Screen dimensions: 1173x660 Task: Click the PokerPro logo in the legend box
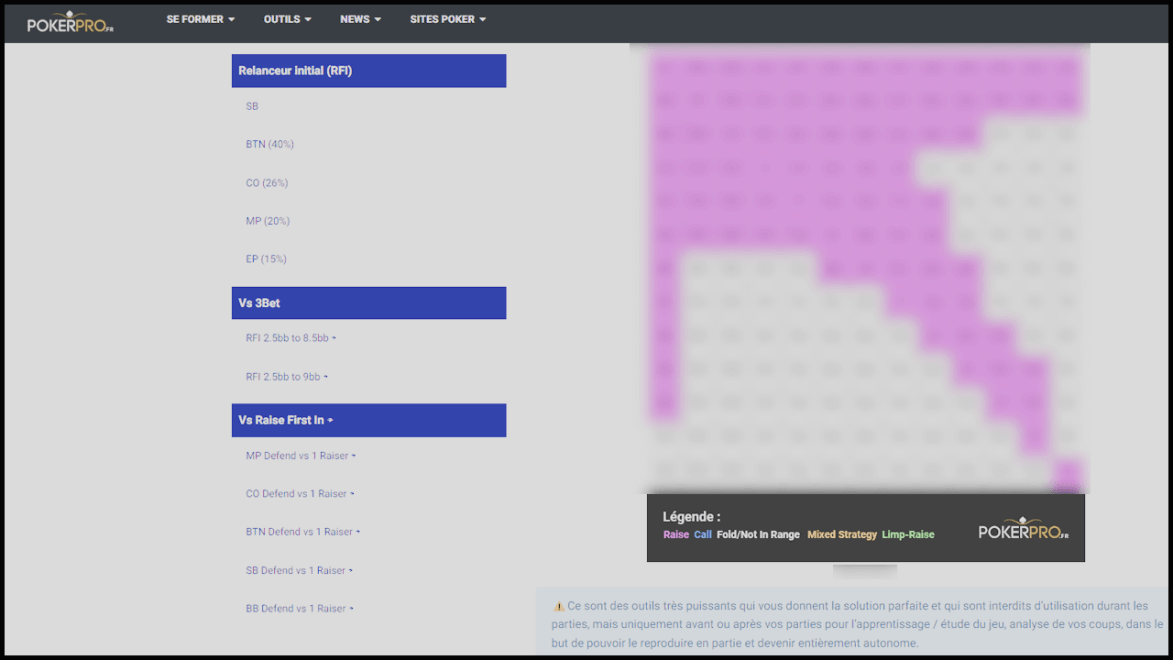(1023, 530)
